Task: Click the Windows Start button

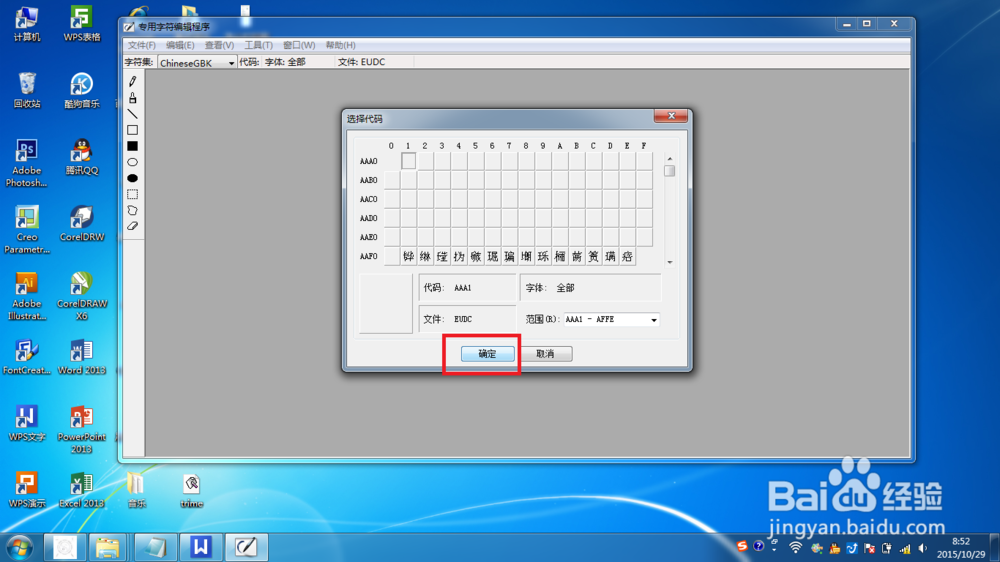Action: pyautogui.click(x=20, y=548)
